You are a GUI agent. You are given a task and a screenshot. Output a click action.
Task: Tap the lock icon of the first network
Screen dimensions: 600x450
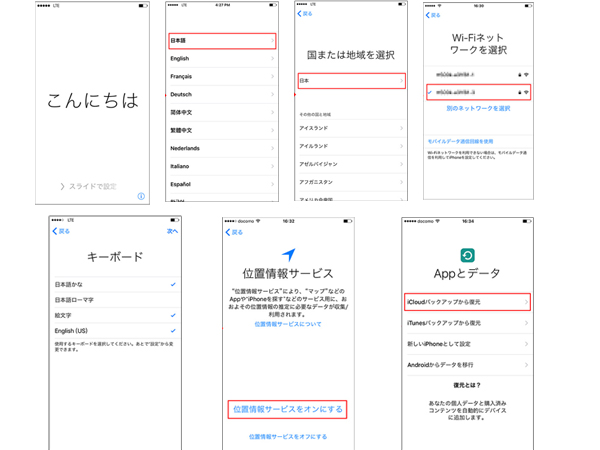(520, 75)
